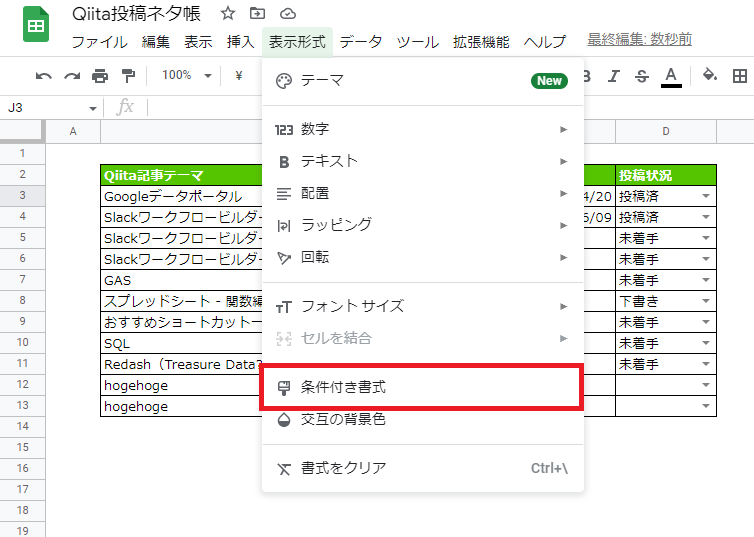The width and height of the screenshot is (754, 537).
Task: Select the GAS cell
Action: (x=182, y=280)
